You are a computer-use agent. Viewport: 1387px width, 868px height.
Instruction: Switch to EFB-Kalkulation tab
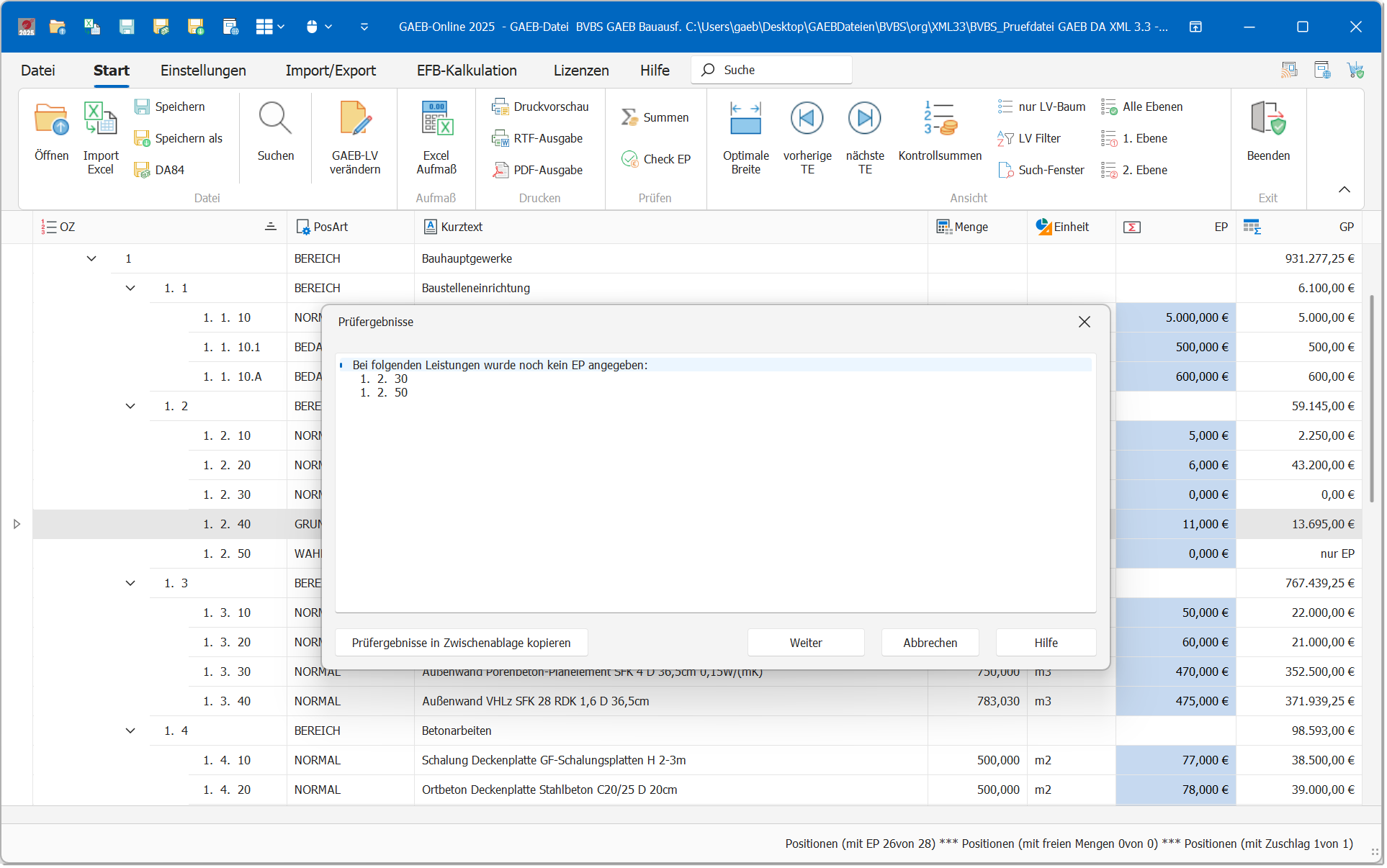(467, 71)
